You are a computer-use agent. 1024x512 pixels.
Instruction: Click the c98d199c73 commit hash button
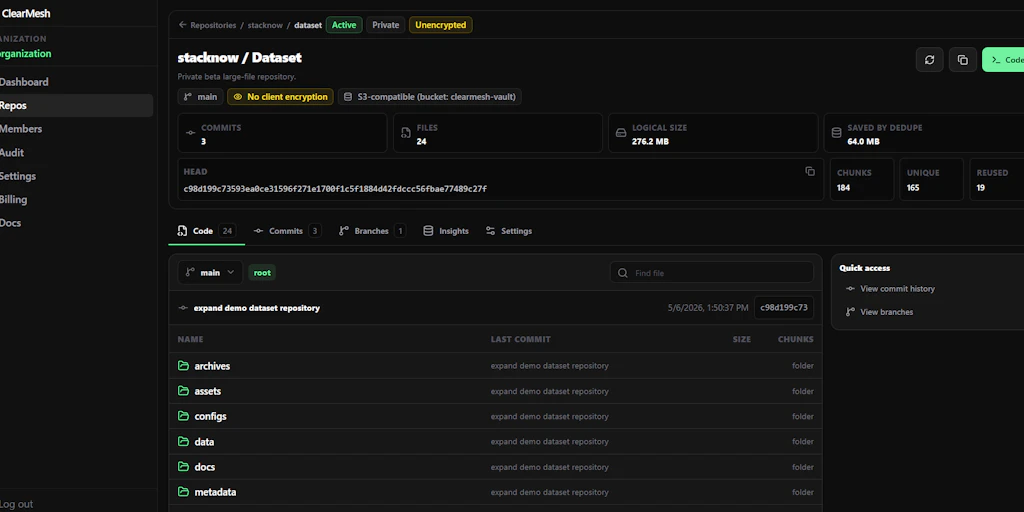click(x=784, y=308)
